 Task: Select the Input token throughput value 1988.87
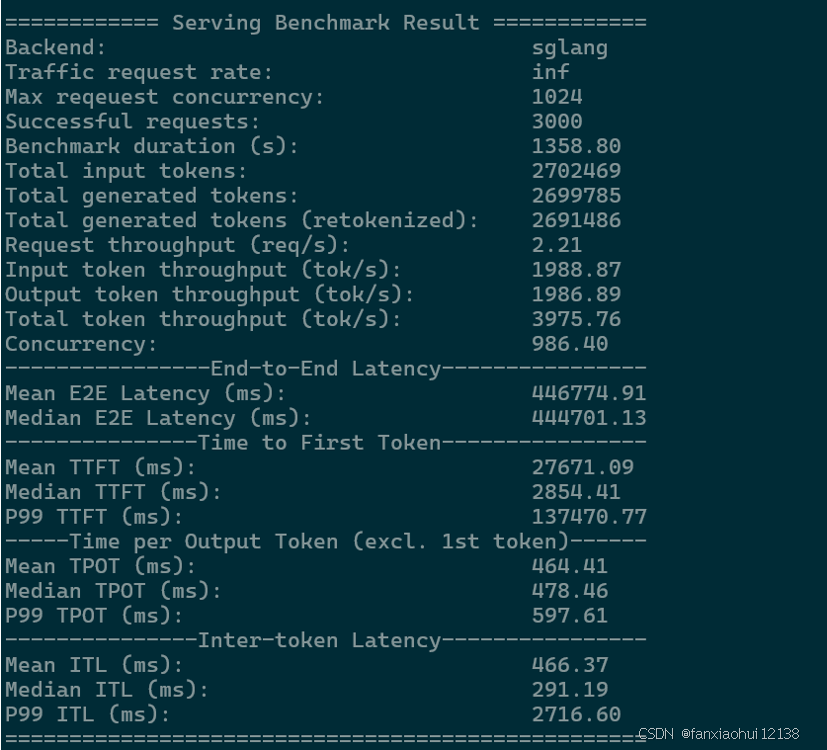pyautogui.click(x=576, y=270)
